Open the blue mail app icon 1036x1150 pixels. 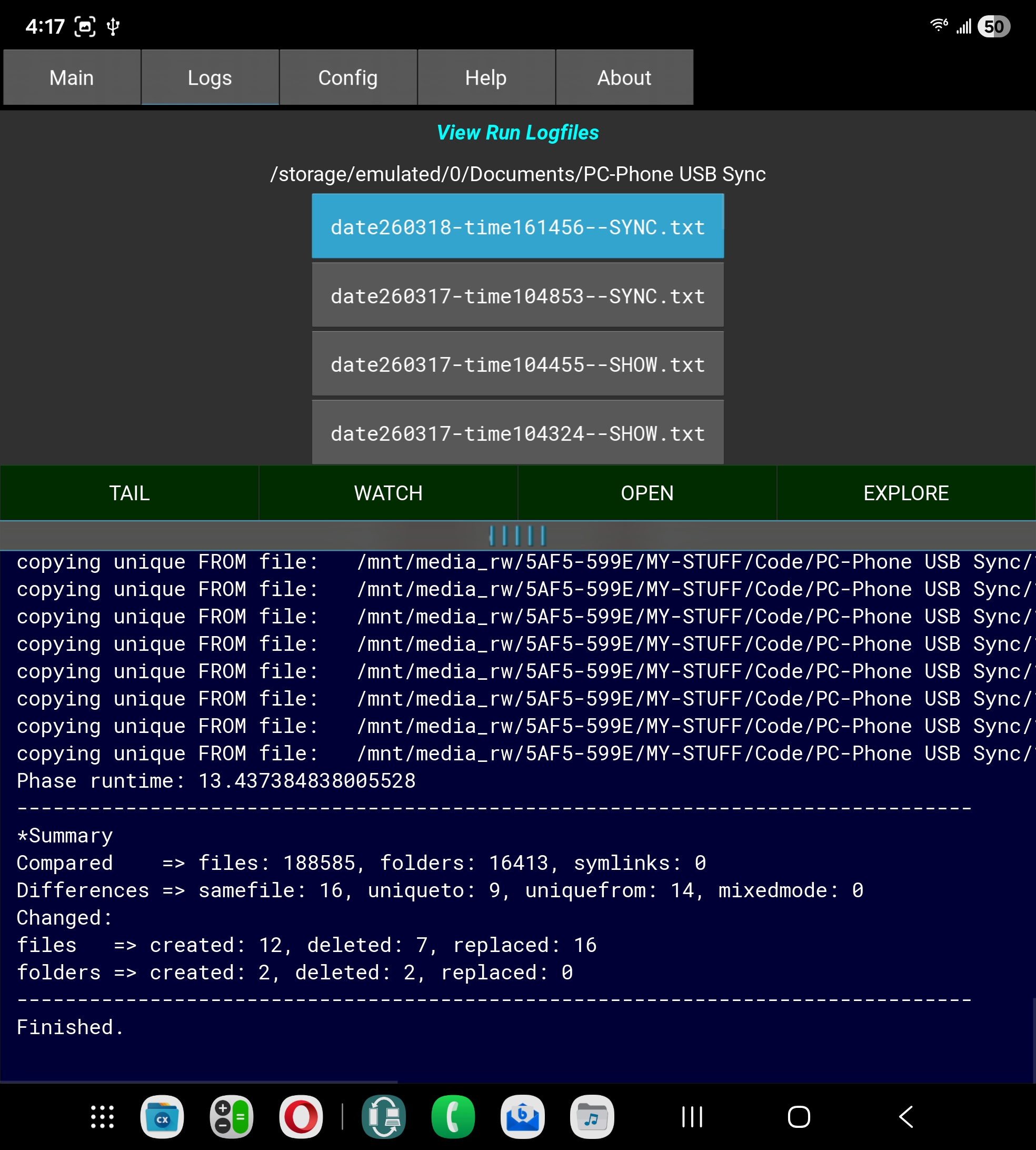[x=523, y=1117]
